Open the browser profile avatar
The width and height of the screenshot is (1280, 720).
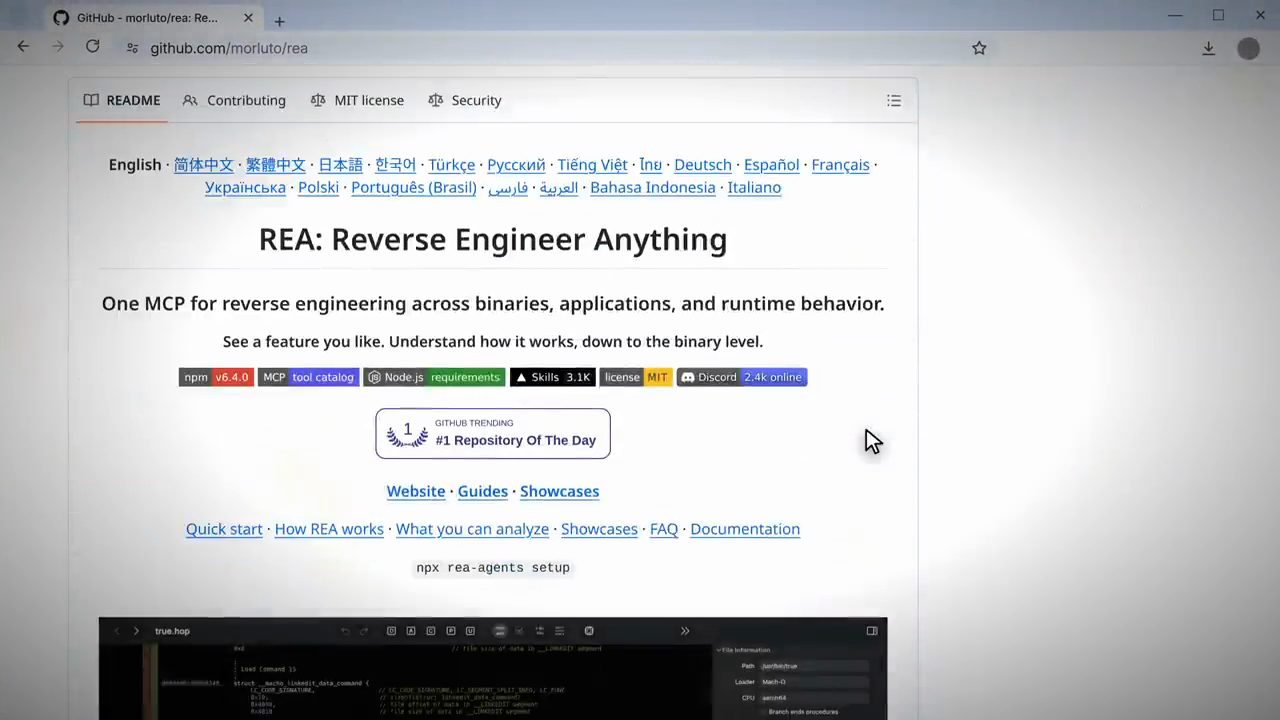pyautogui.click(x=1248, y=48)
